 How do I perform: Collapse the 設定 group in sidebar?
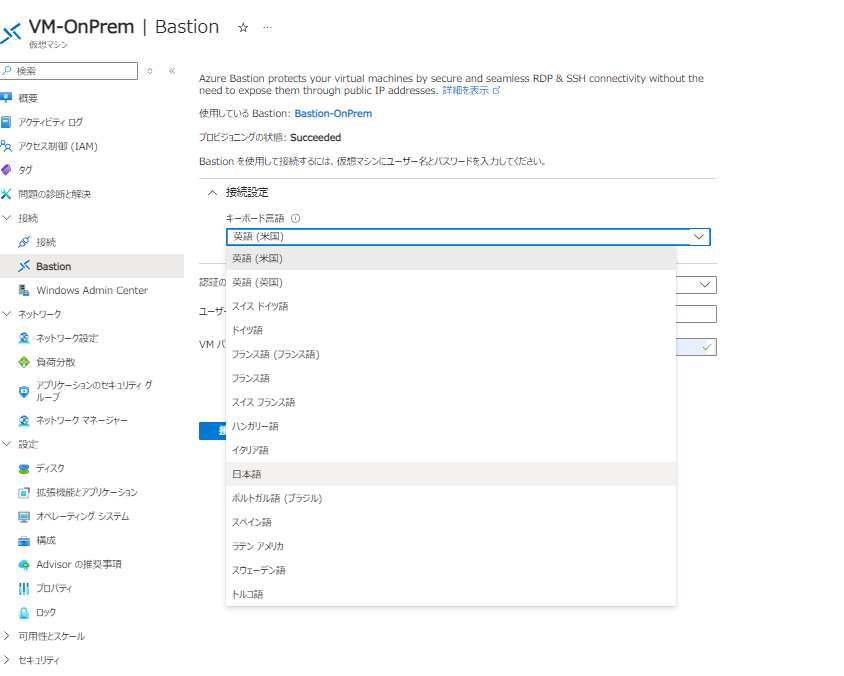(x=6, y=444)
